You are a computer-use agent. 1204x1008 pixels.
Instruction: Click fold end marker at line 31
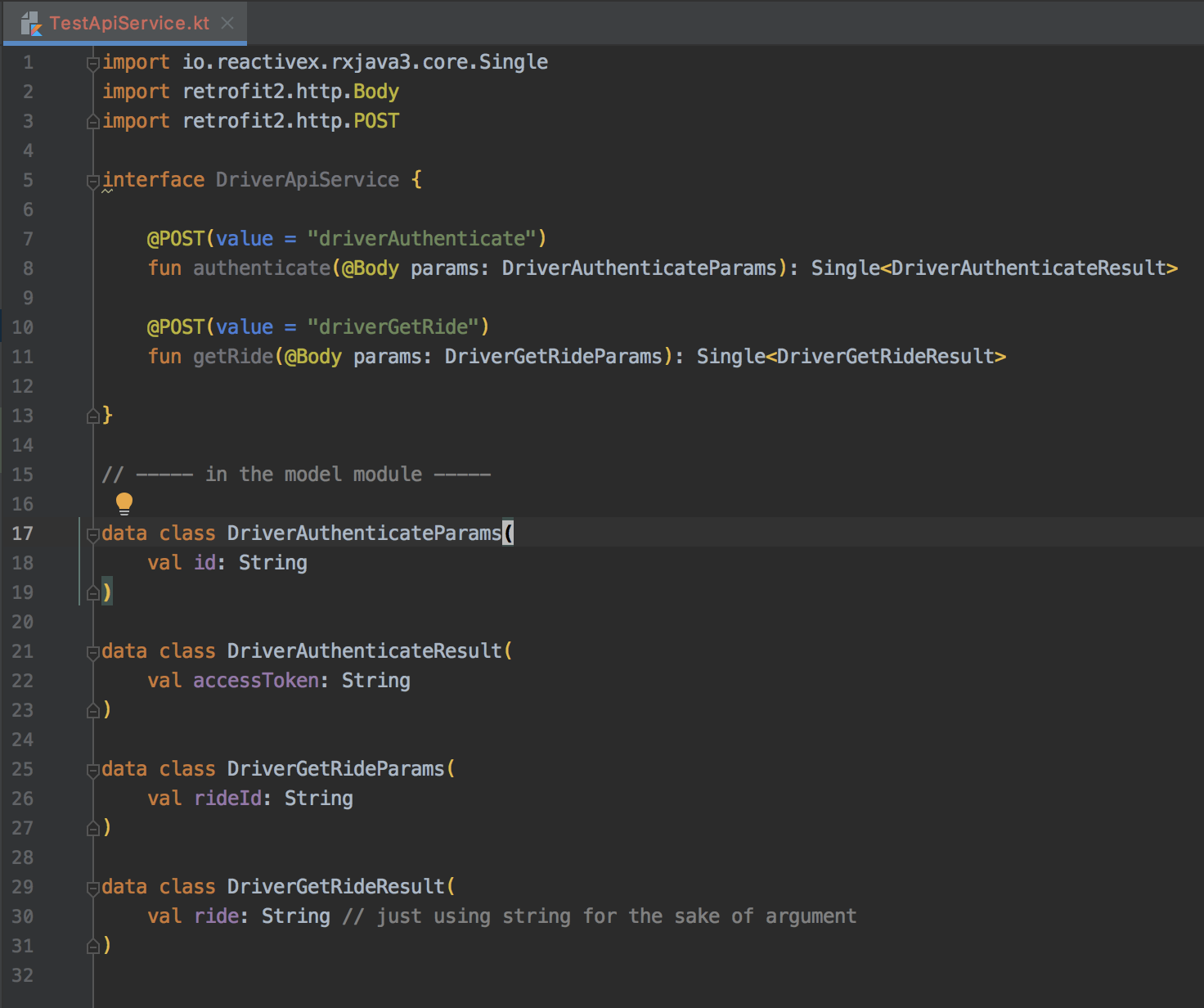click(93, 947)
